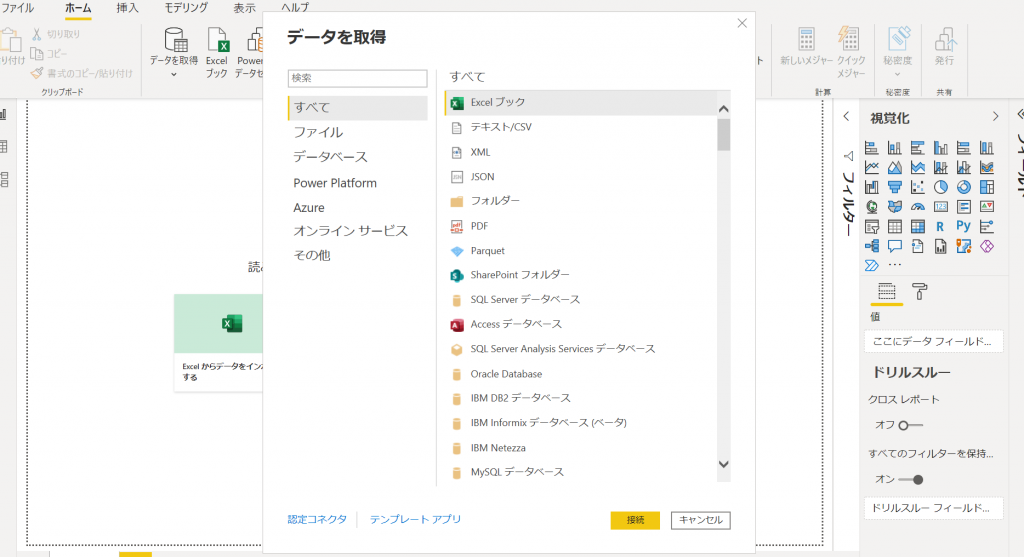Toggle すべてのフィルターを保持 switch
Viewport: 1024px width, 557px height.
[910, 480]
